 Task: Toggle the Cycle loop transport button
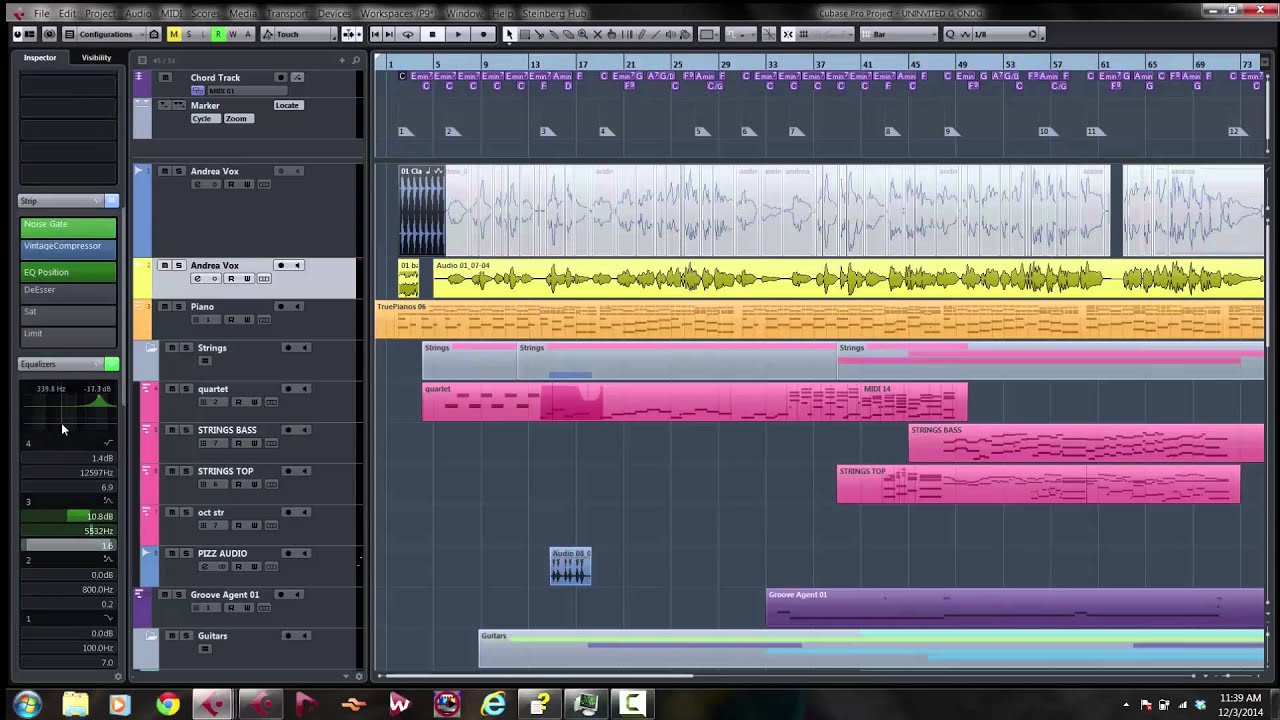tap(407, 34)
